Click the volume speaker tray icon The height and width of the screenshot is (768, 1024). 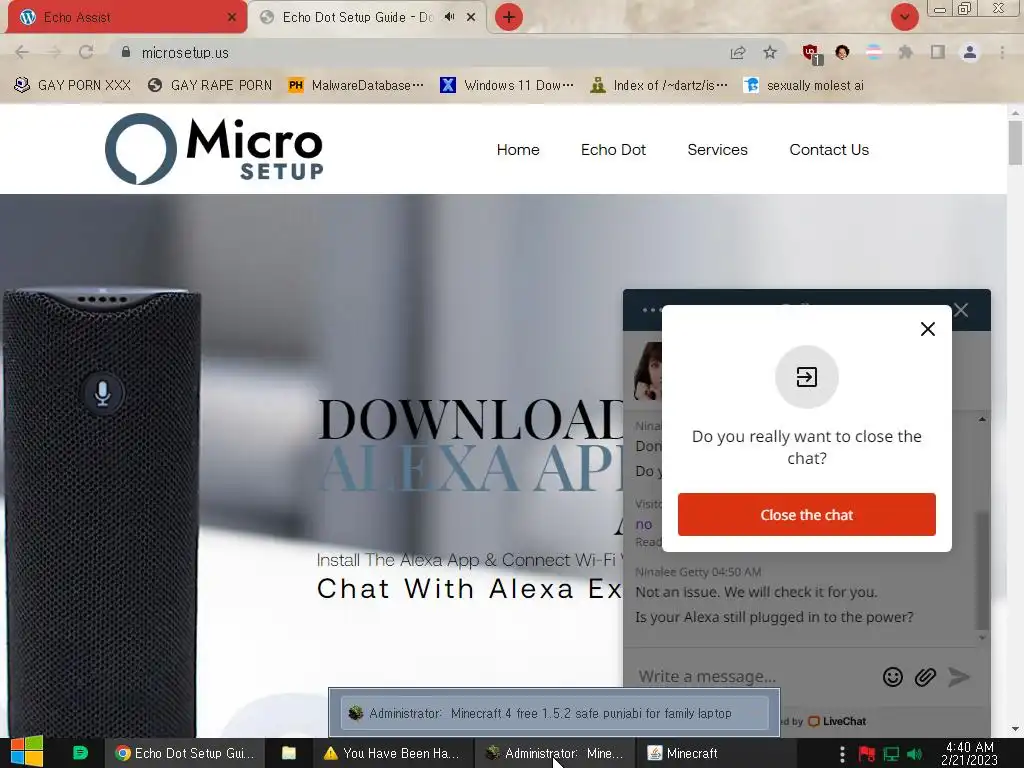click(x=914, y=754)
